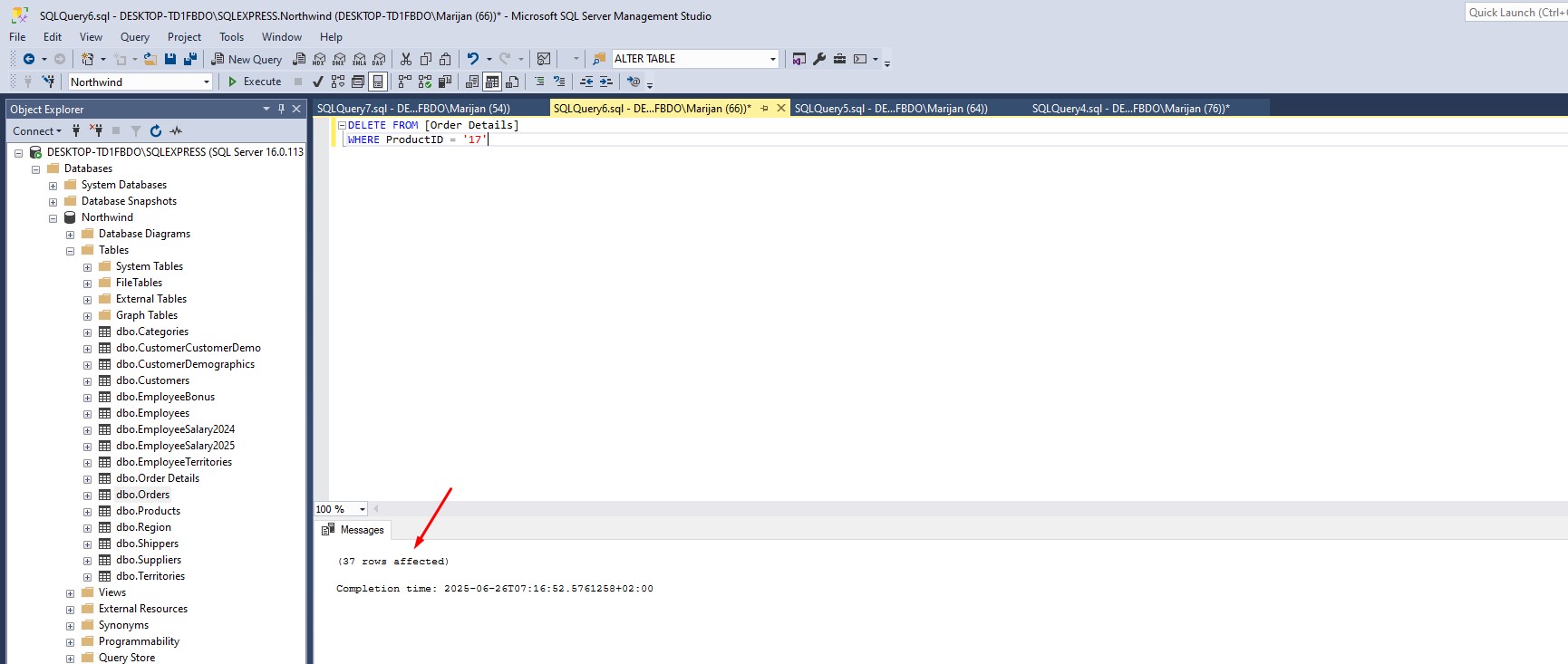
Task: Expand the System Databases node
Action: pyautogui.click(x=53, y=186)
